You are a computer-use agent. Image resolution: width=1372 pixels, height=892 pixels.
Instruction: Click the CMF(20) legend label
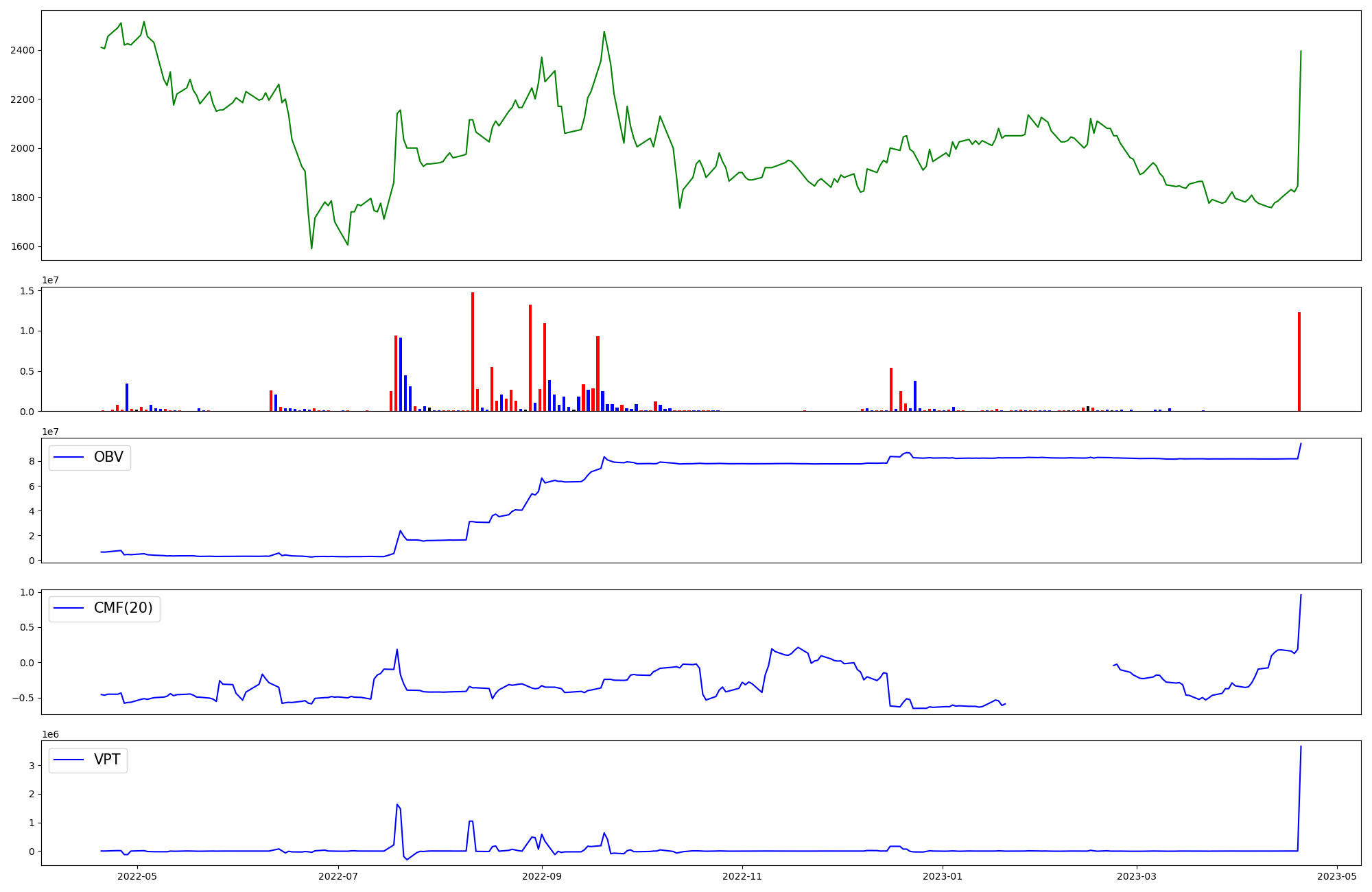(123, 609)
